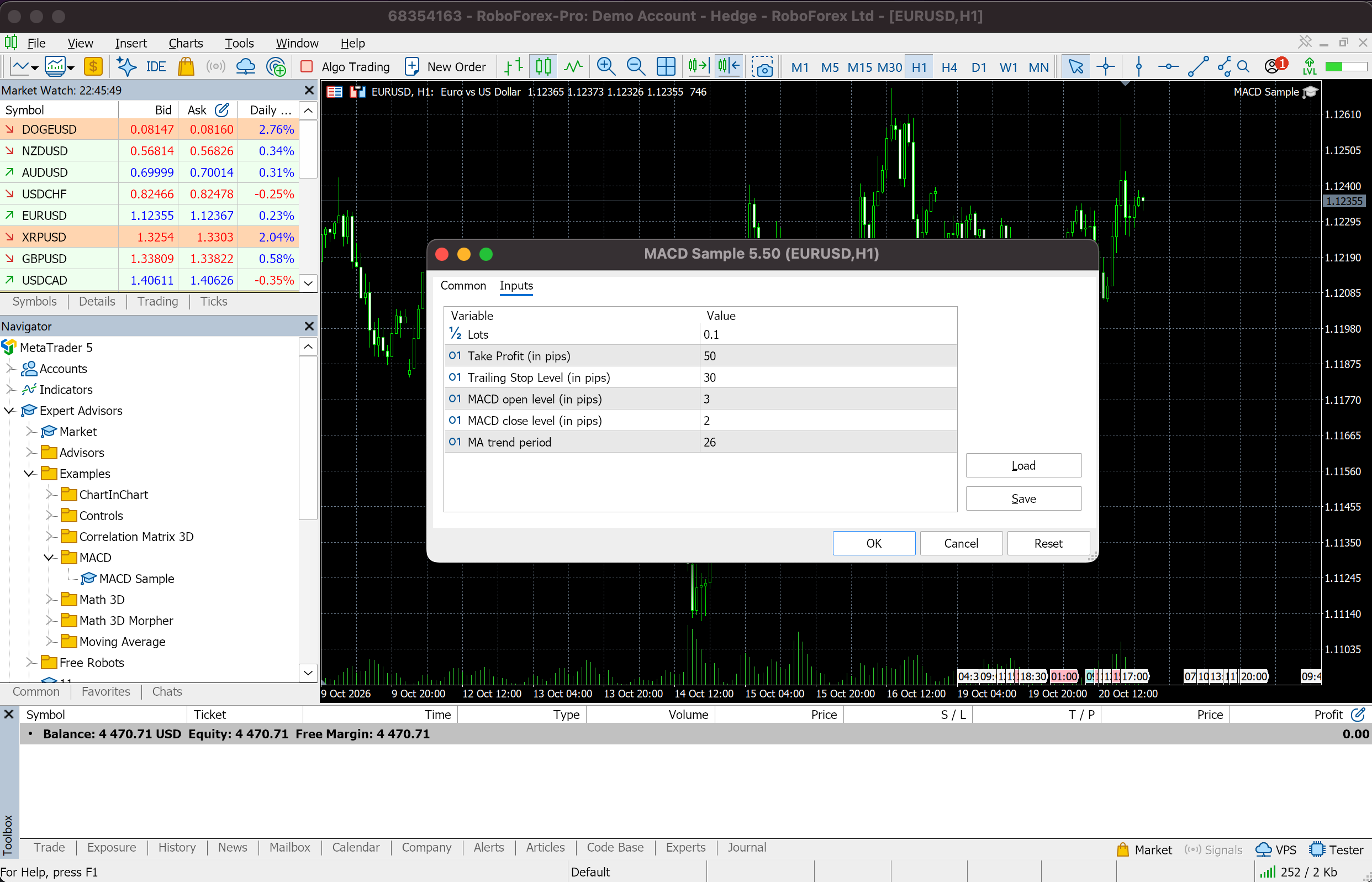The width and height of the screenshot is (1372, 882).
Task: Open the Charts menu
Action: coord(186,43)
